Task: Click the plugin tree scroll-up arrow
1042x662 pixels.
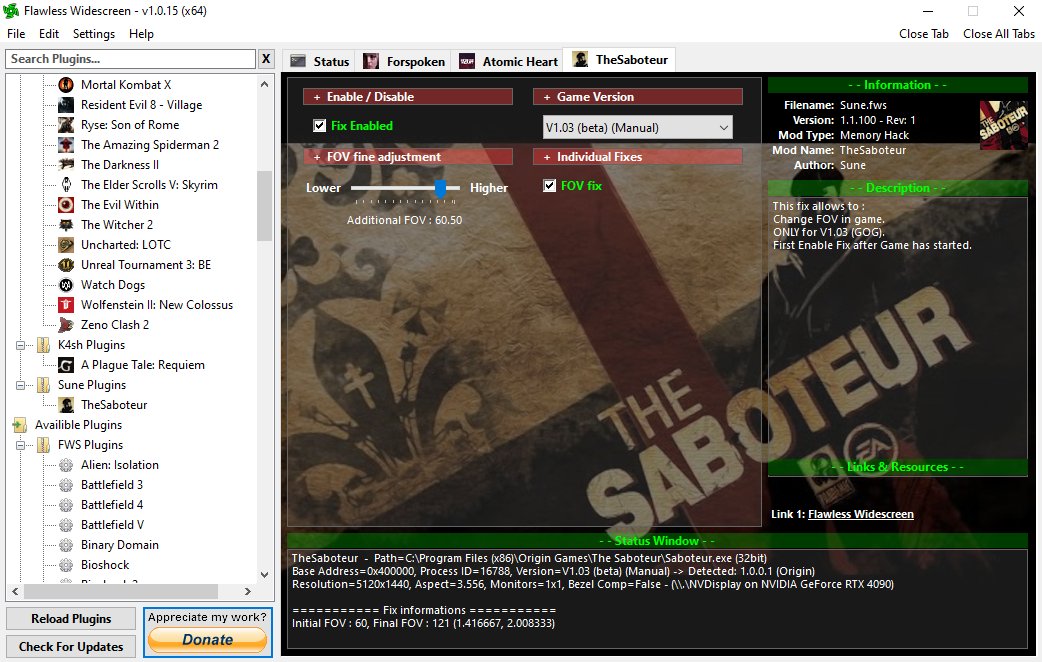Action: pyautogui.click(x=264, y=84)
